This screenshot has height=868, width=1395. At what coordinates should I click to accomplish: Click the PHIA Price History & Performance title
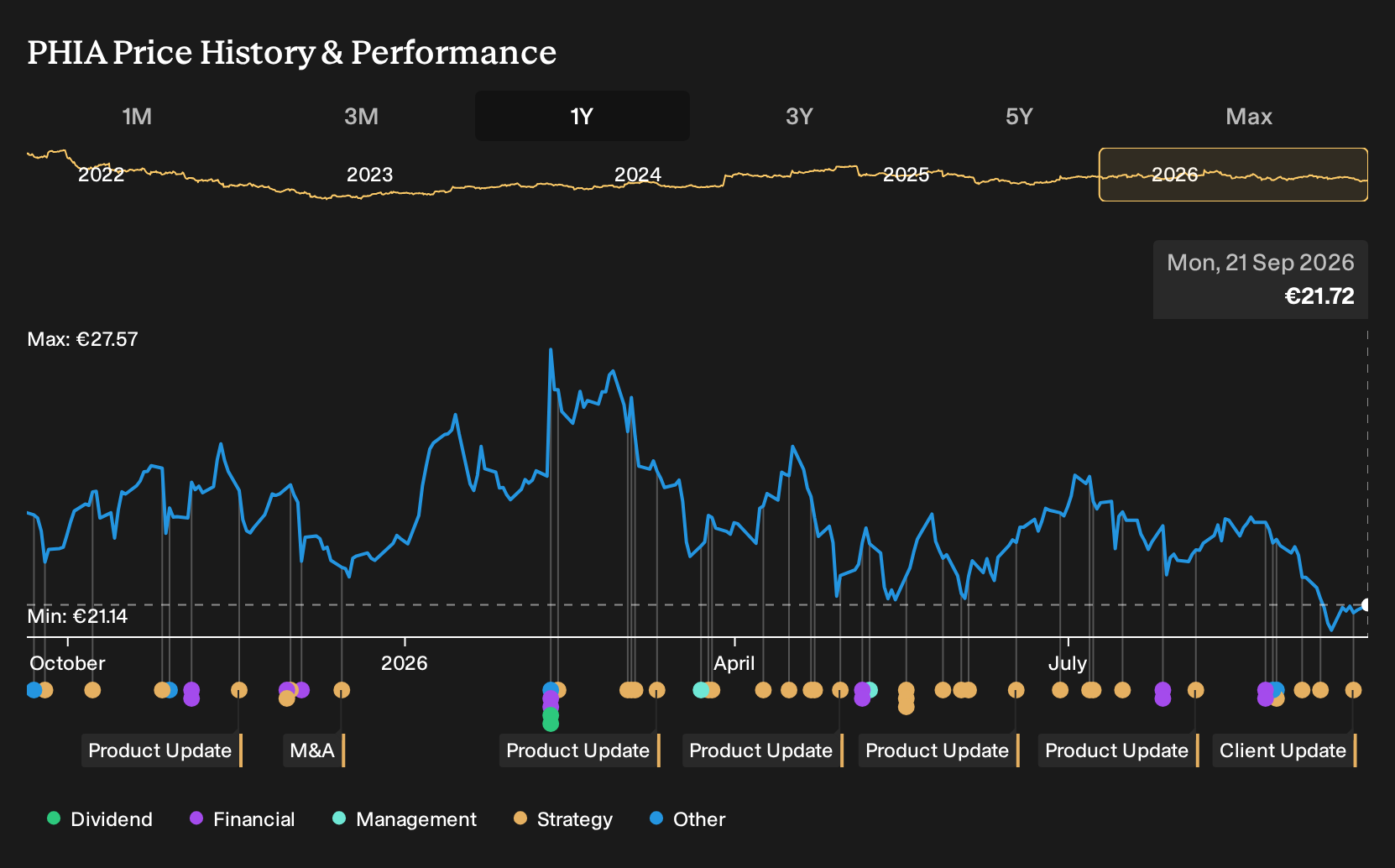(292, 52)
